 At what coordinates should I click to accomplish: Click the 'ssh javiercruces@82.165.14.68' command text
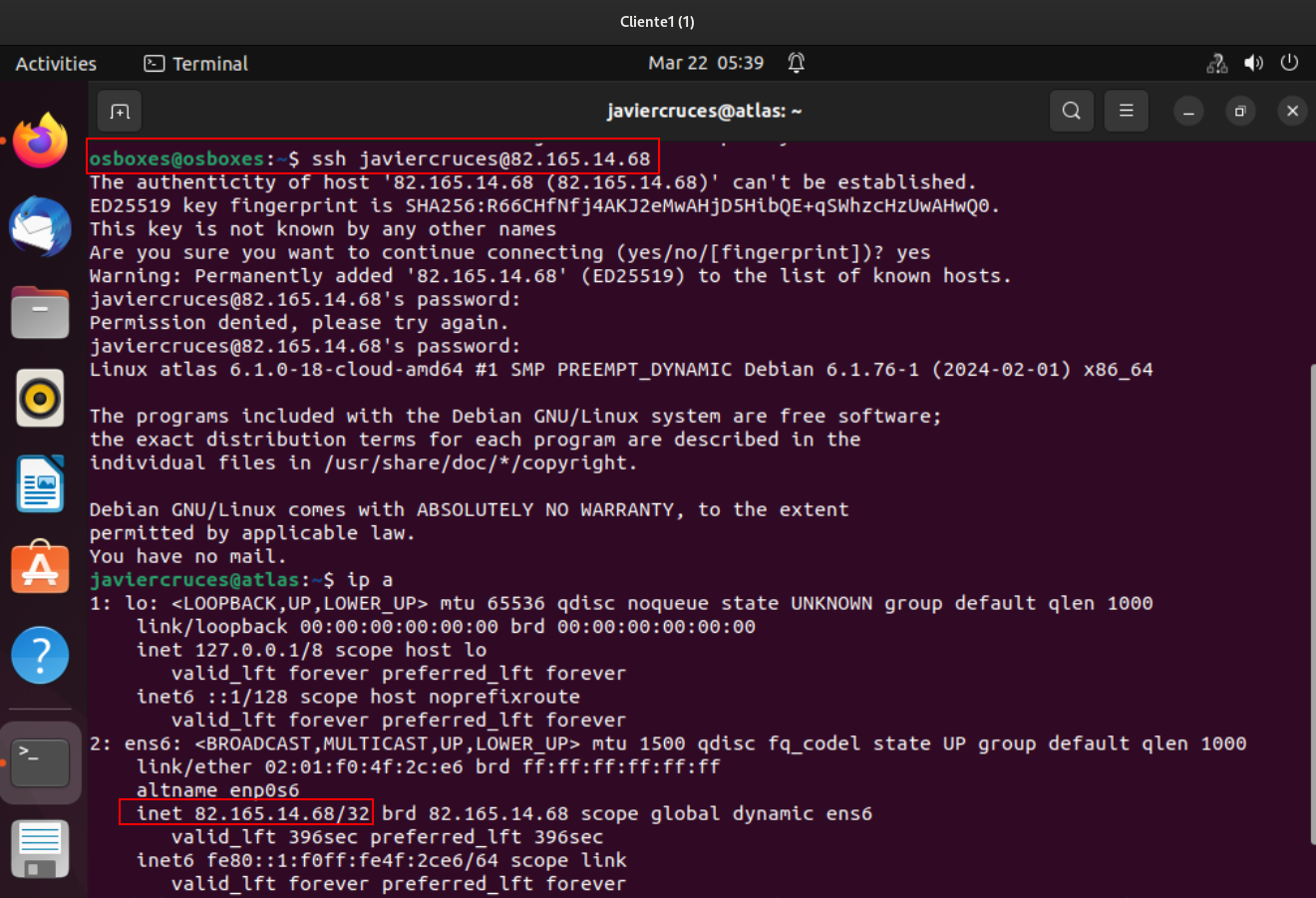point(481,158)
